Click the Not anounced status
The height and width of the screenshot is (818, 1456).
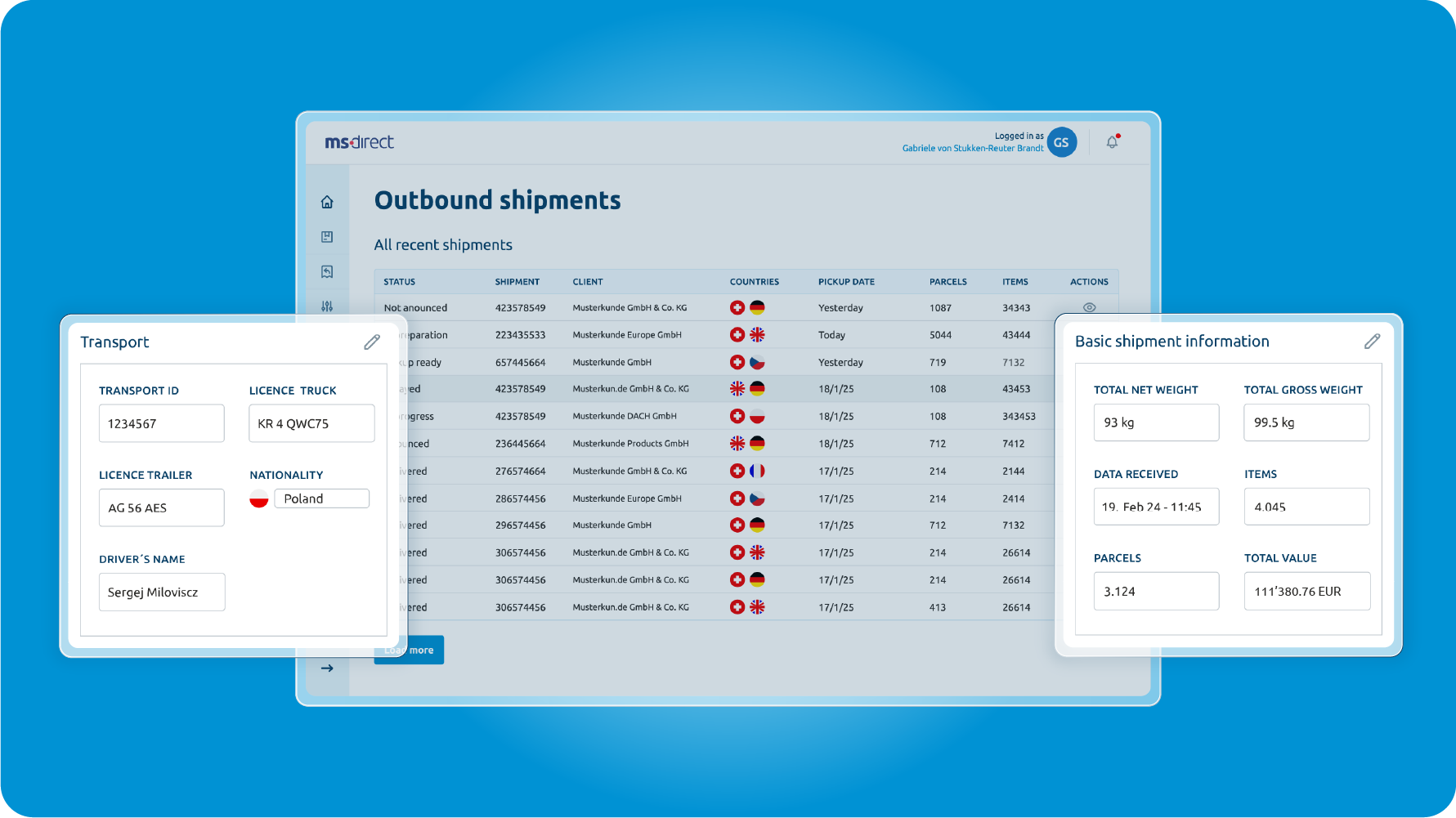tap(415, 308)
